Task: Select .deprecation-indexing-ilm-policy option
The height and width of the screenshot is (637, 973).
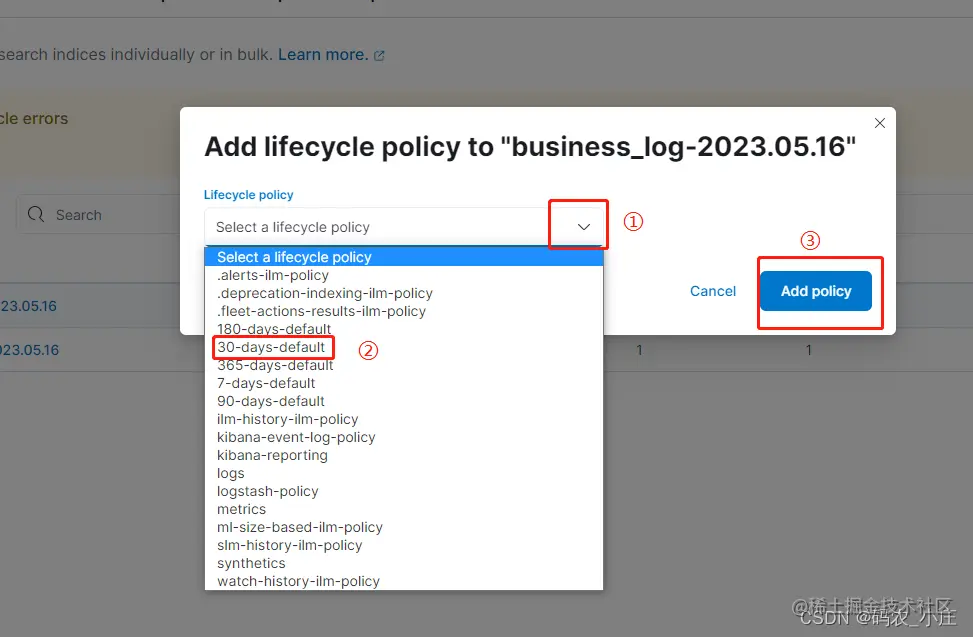Action: [404, 293]
